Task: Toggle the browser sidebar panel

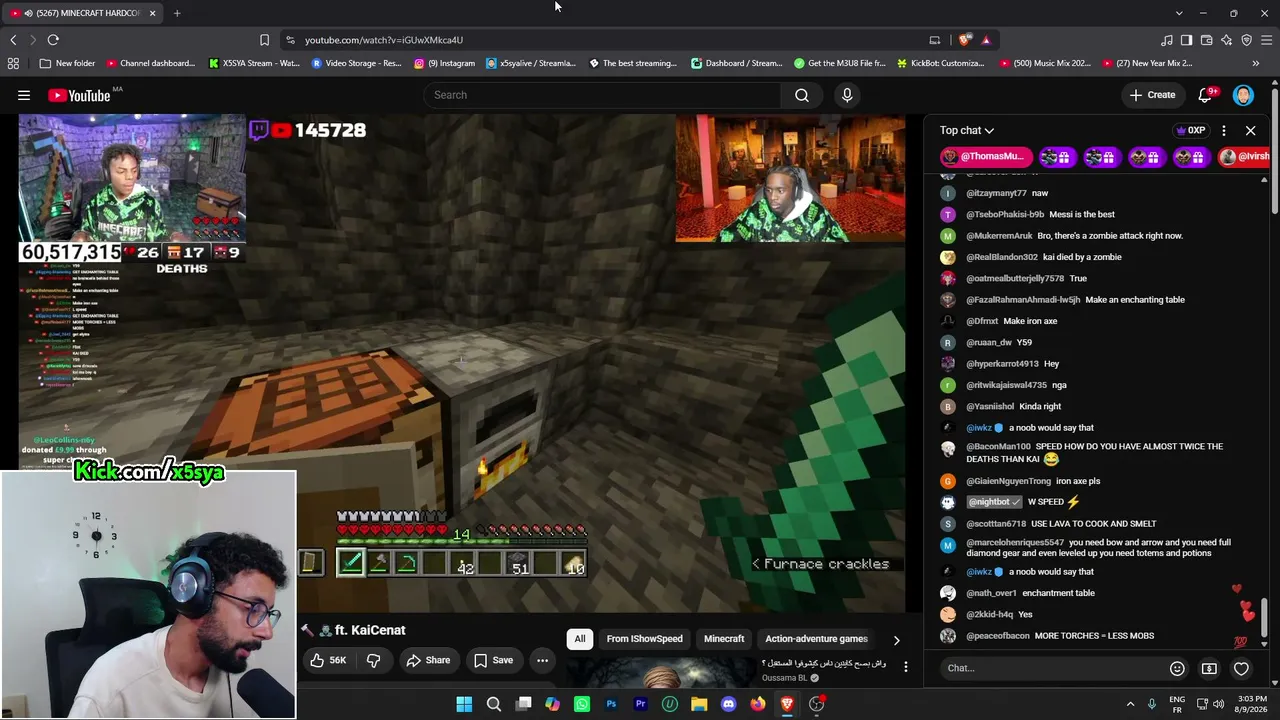Action: pos(1186,40)
